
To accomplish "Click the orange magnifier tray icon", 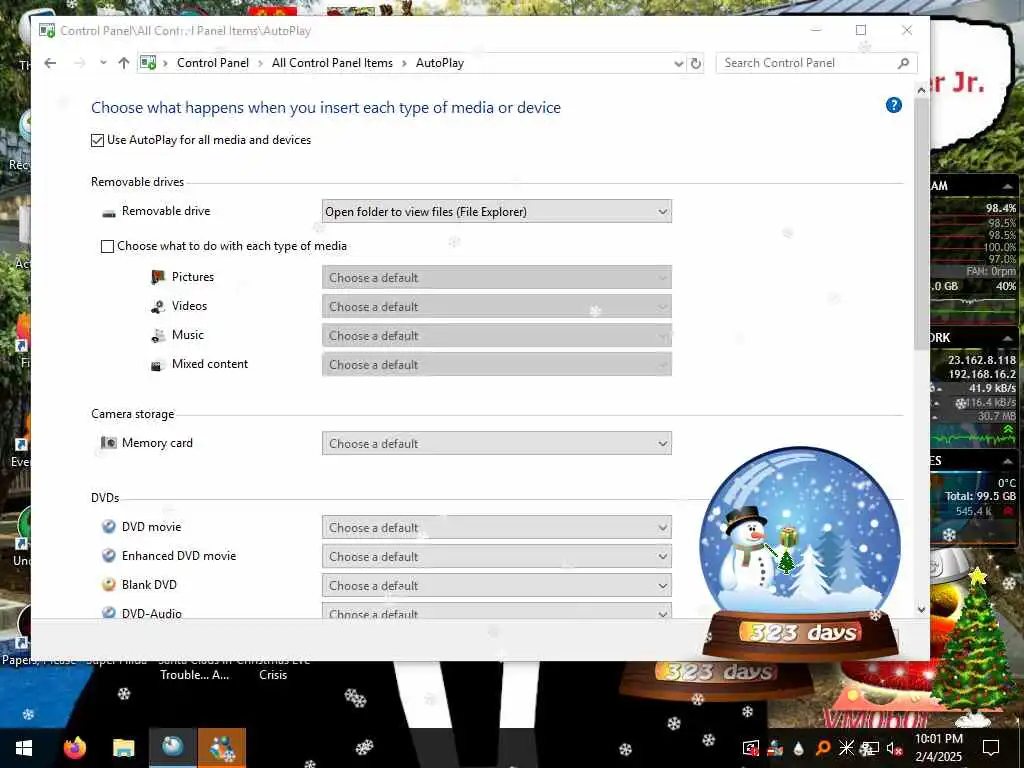I will tap(823, 748).
